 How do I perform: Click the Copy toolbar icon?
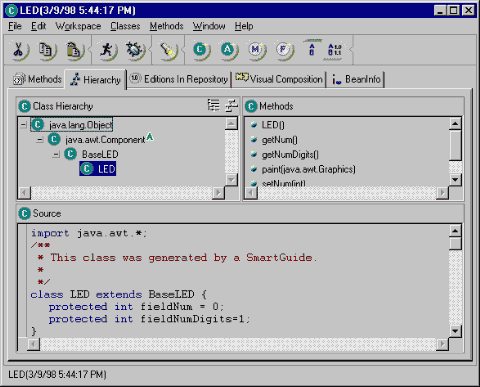(46, 50)
